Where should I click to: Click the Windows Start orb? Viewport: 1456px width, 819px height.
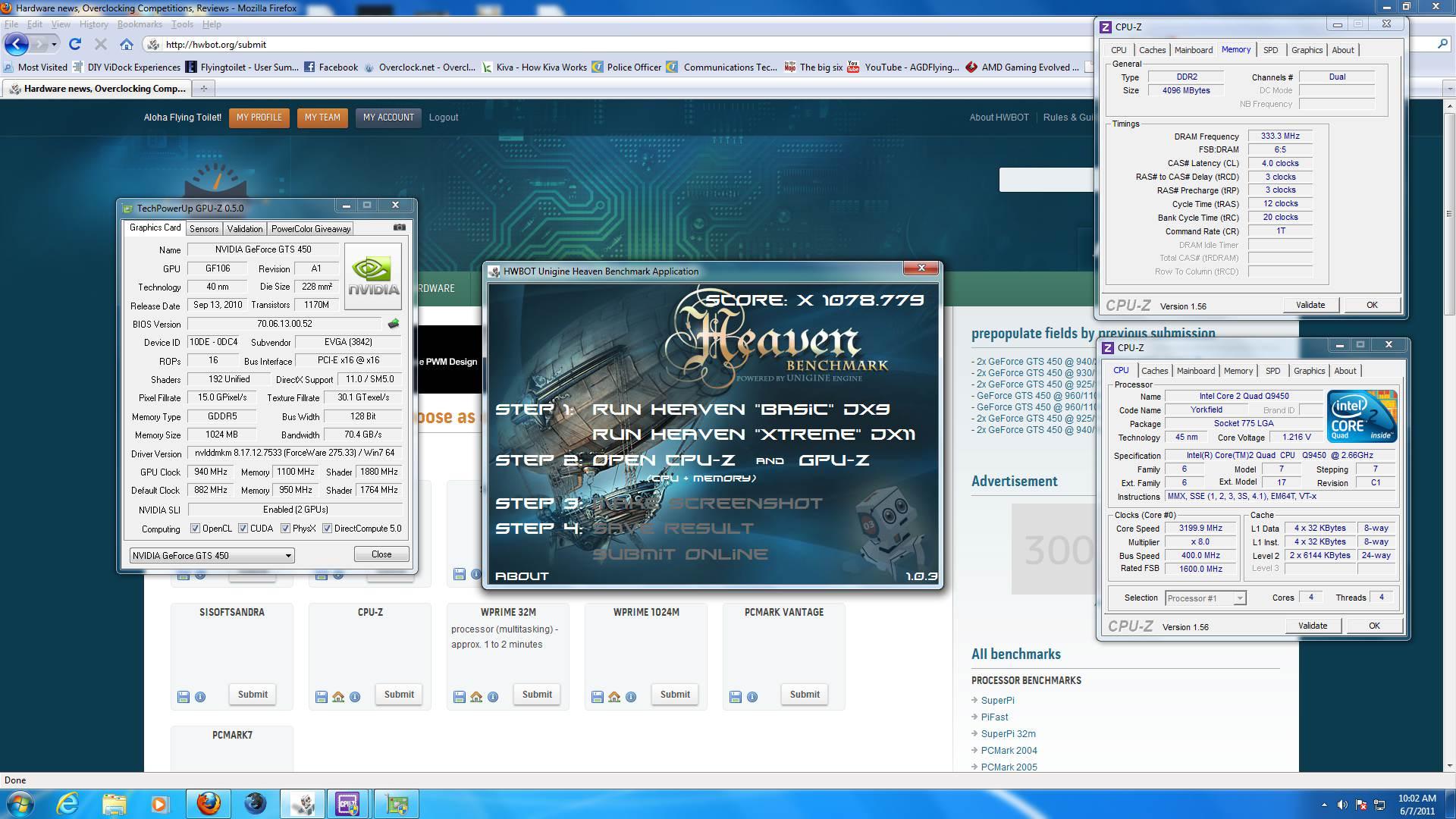click(20, 803)
